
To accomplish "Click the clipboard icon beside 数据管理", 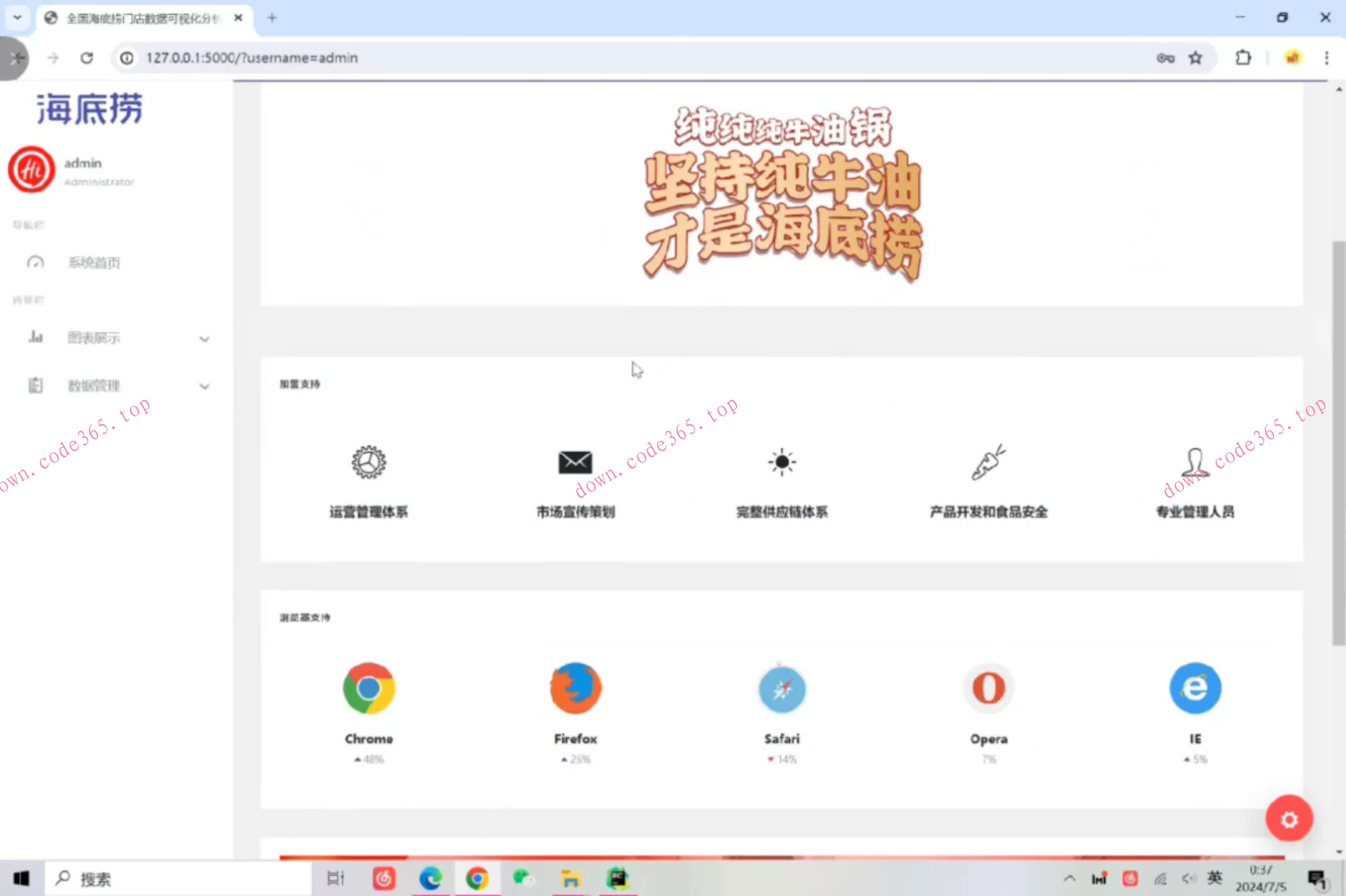I will click(35, 385).
